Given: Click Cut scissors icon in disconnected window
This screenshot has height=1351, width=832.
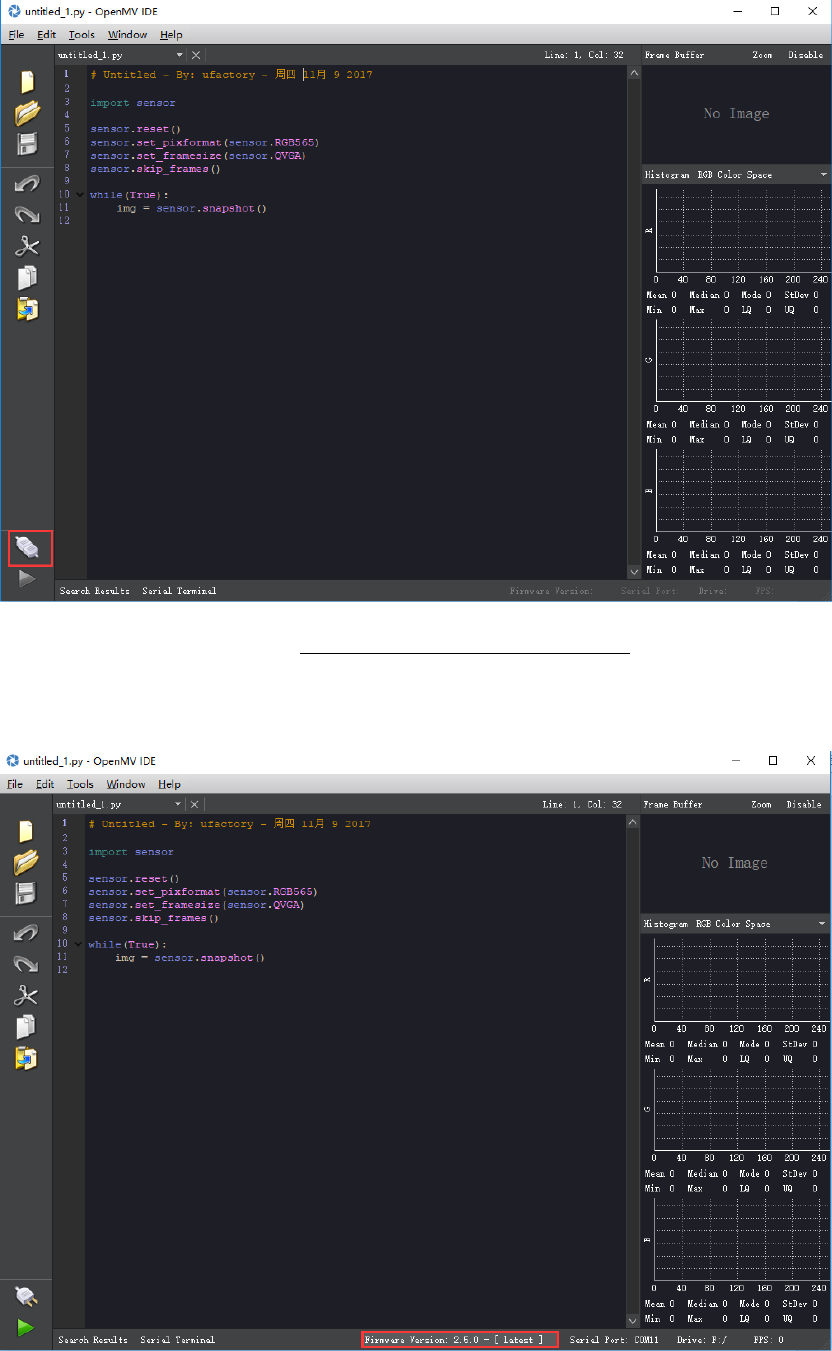Looking at the screenshot, I should (27, 247).
